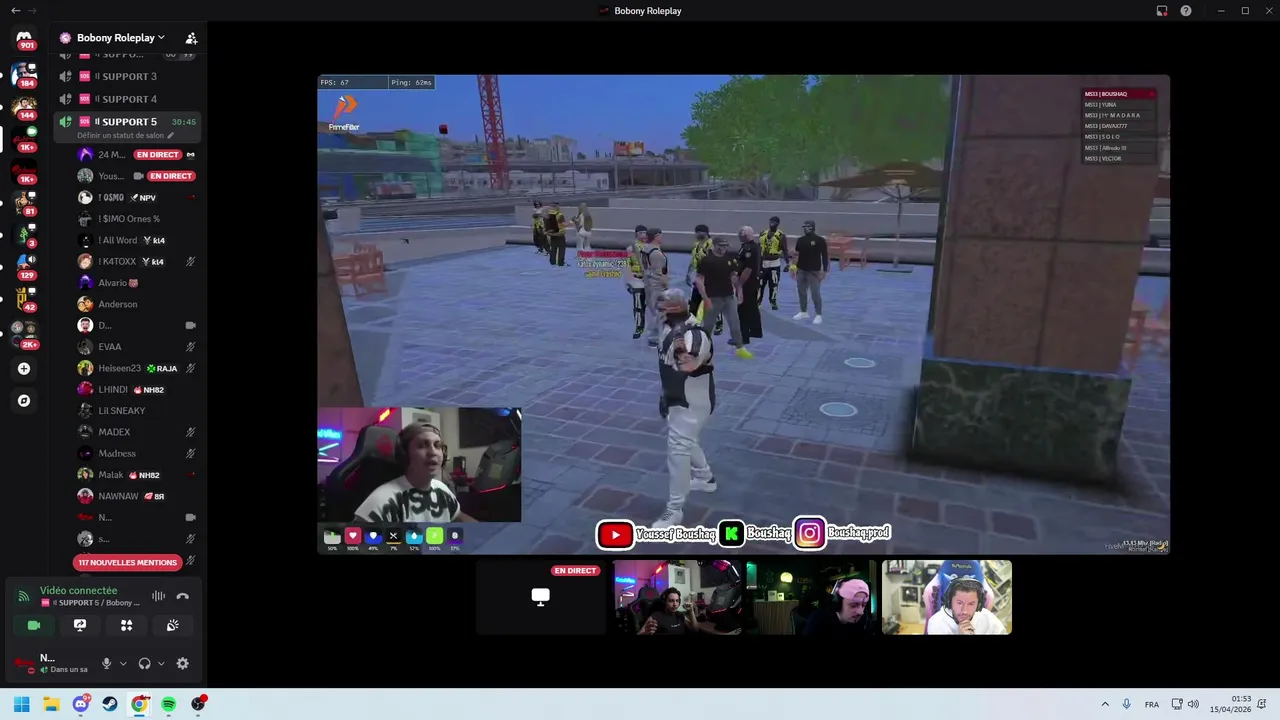Click 'SUPPORT 5 / Bobony' channel link
The height and width of the screenshot is (720, 1280).
(90, 603)
